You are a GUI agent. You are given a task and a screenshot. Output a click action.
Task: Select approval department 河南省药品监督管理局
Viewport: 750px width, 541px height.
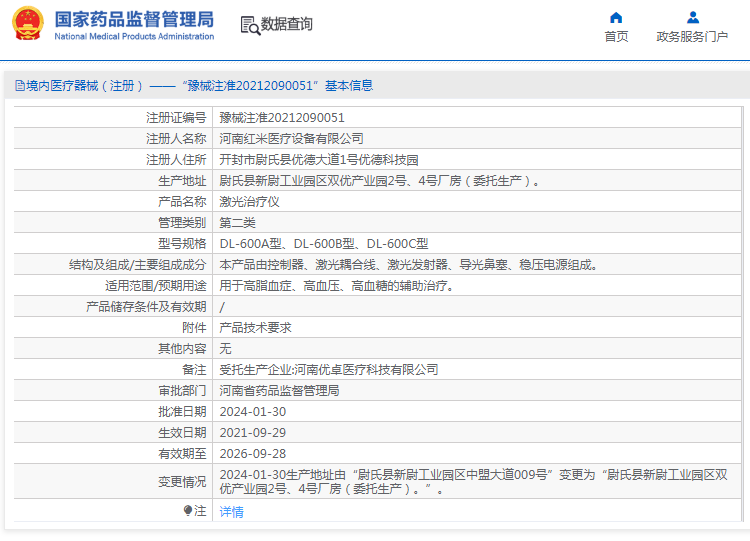tap(279, 391)
